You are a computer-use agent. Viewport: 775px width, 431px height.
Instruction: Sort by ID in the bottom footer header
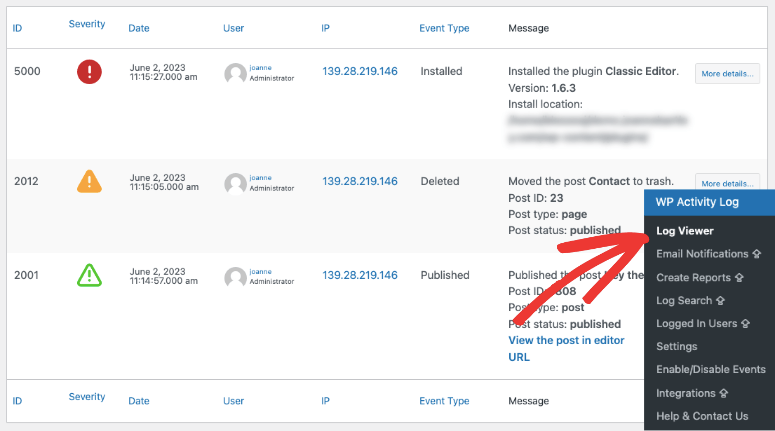coord(17,401)
